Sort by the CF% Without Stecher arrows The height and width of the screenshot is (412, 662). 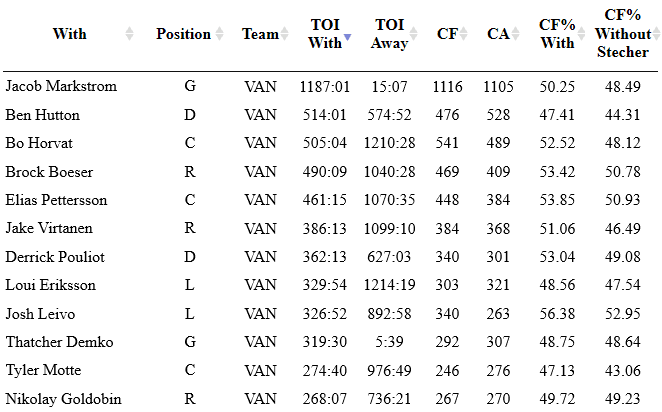(656, 34)
